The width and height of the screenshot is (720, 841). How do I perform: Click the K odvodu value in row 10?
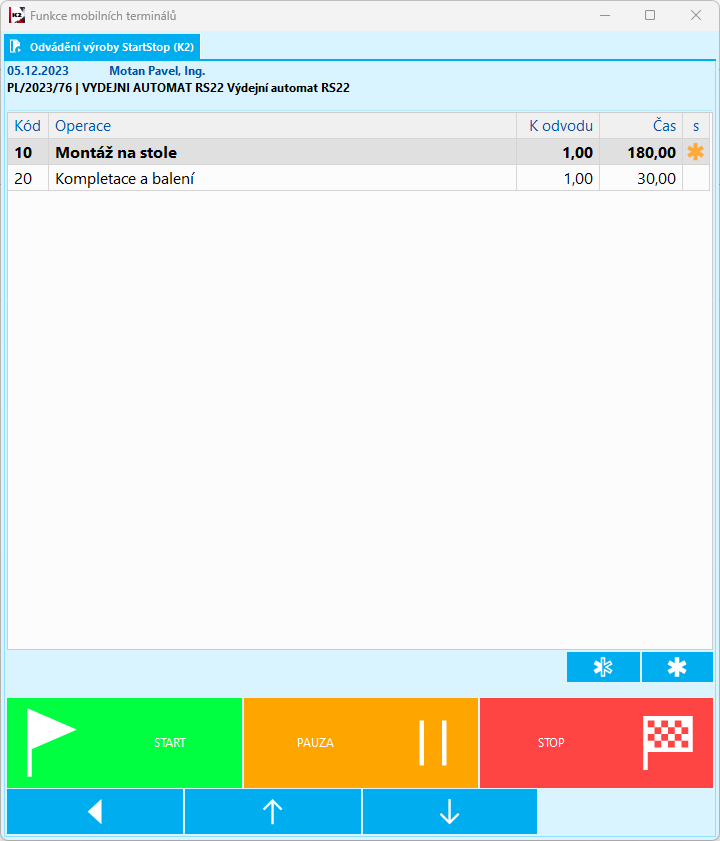pyautogui.click(x=558, y=152)
